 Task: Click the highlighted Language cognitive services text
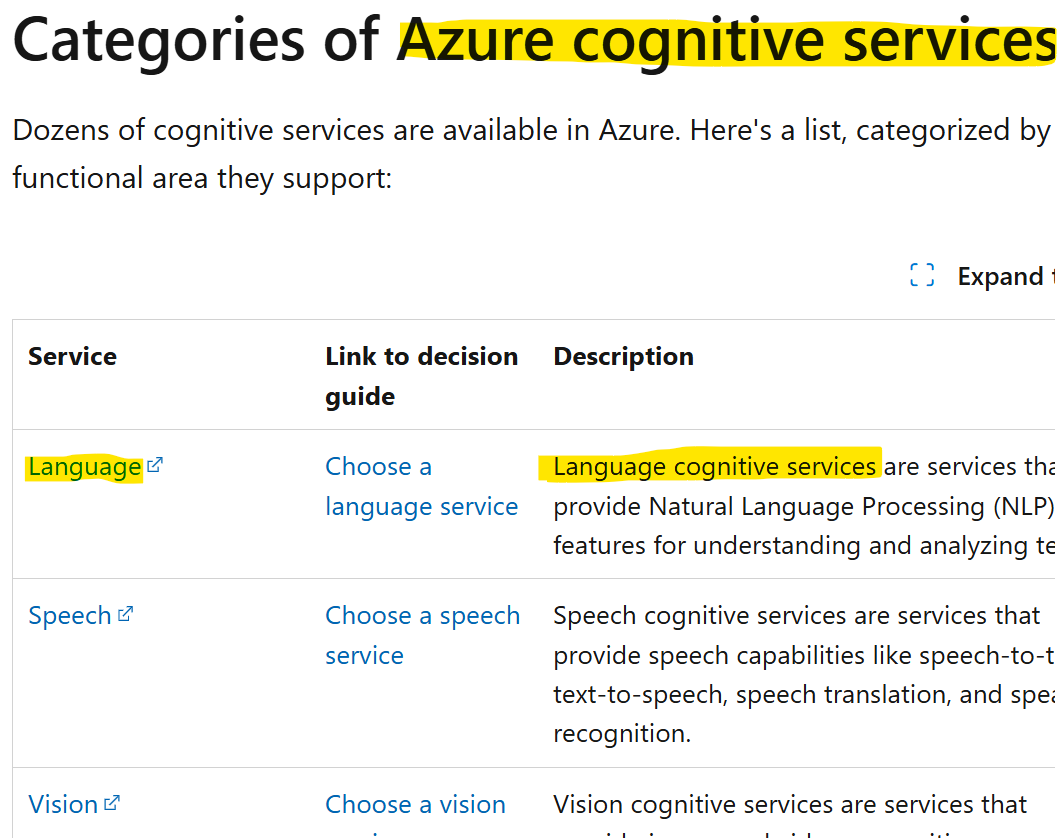coord(715,467)
